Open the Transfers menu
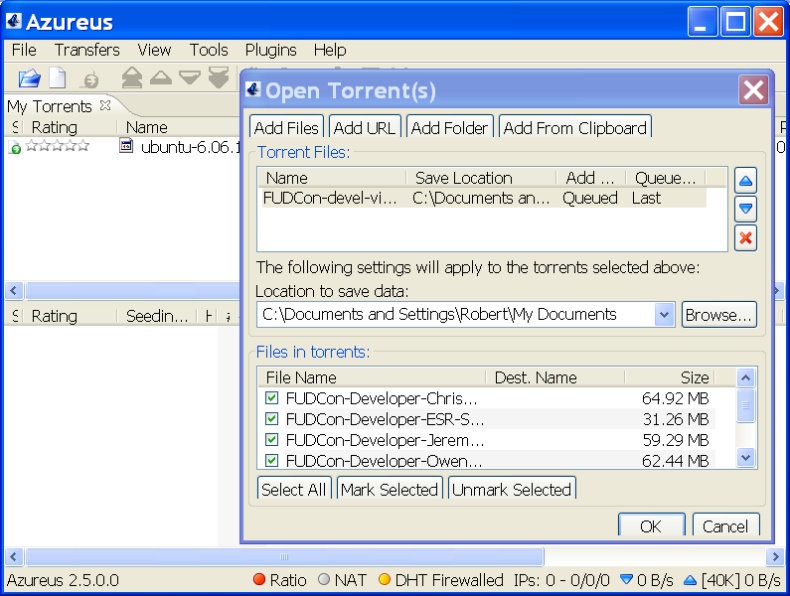790x596 pixels. [87, 50]
